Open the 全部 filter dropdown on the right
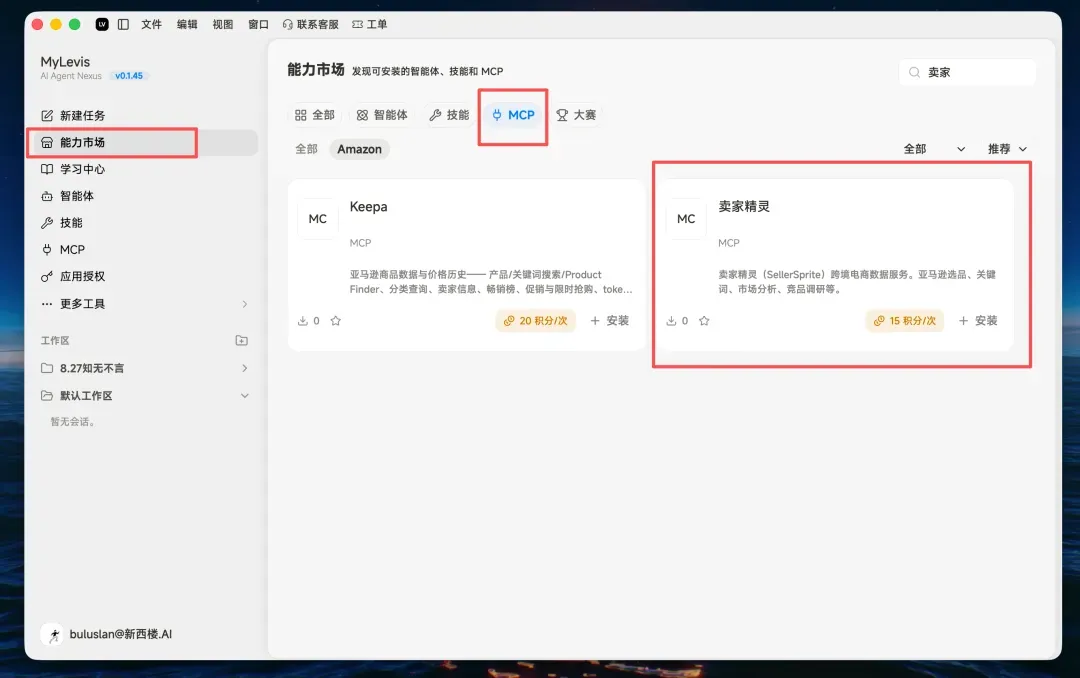1080x678 pixels. 935,149
